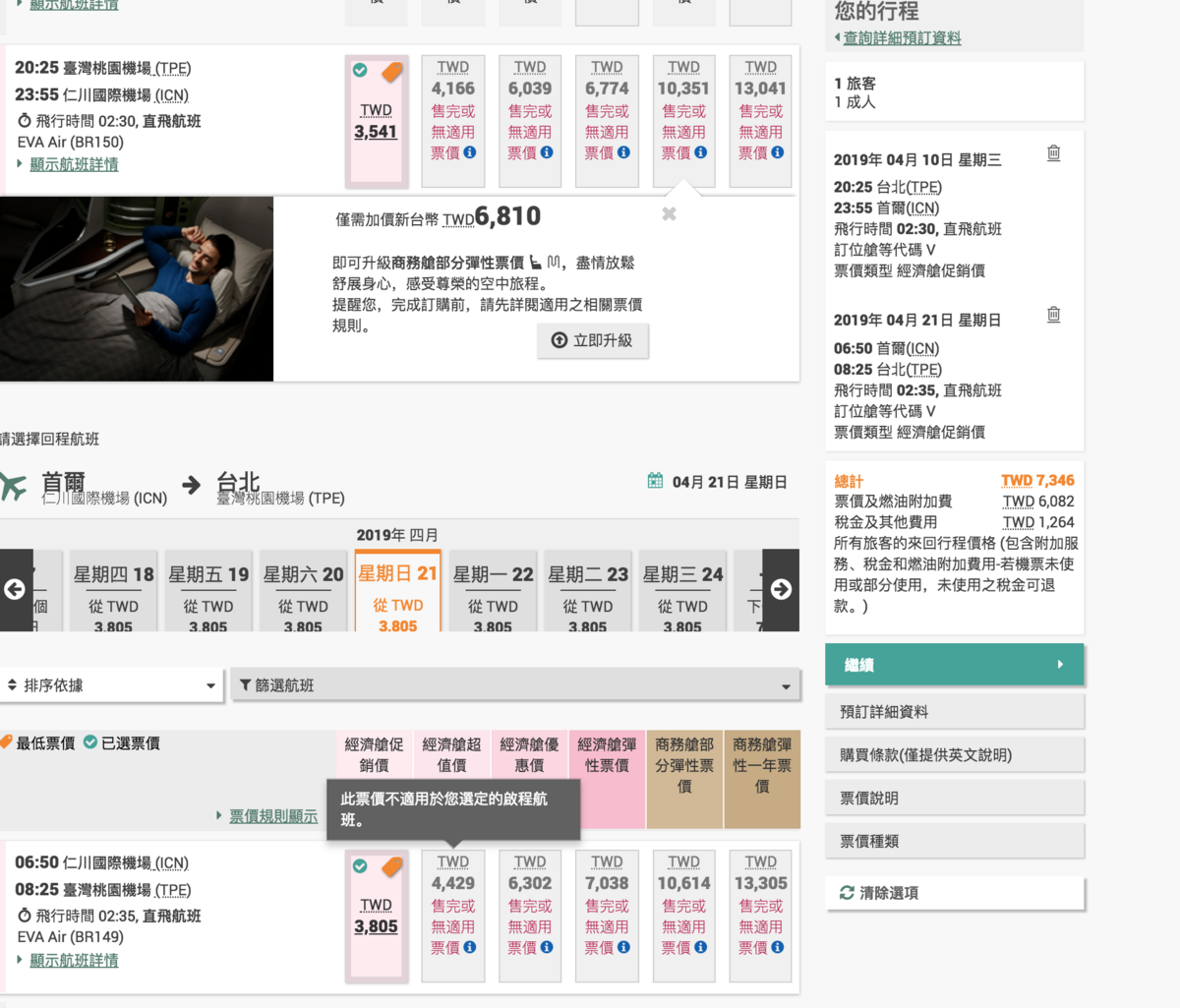Expand 顯示航班詳情 for flight BR150
The width and height of the screenshot is (1180, 1008).
74,164
